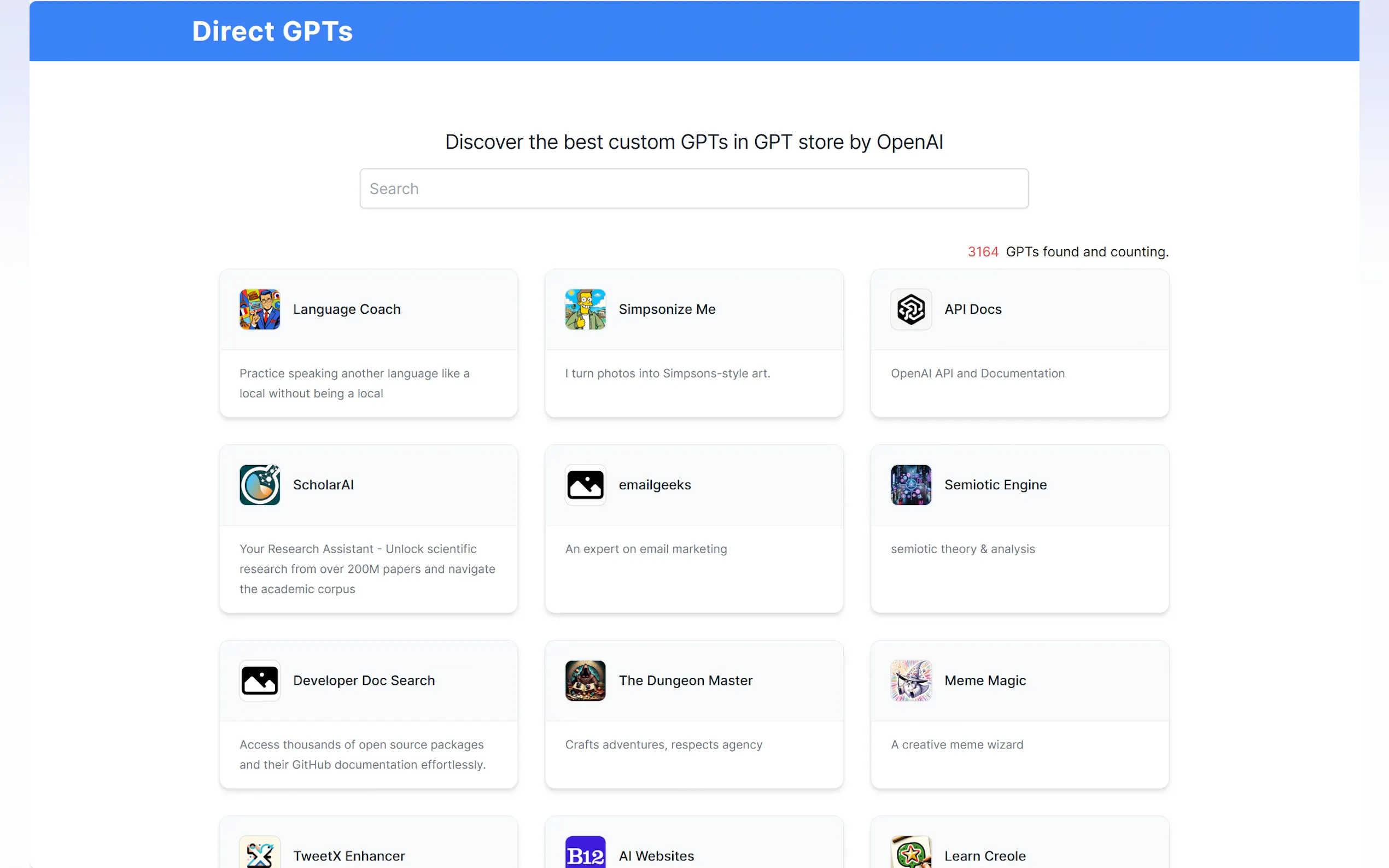Click the Simpsonize Me cartoon icon
1389x868 pixels.
[x=585, y=309]
